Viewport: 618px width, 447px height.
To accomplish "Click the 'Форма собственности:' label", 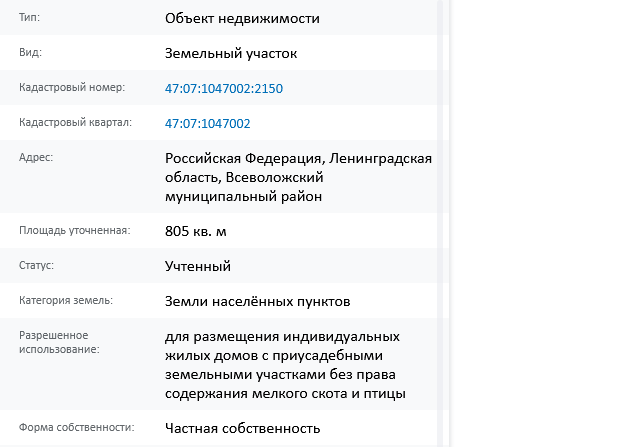I will tap(76, 427).
